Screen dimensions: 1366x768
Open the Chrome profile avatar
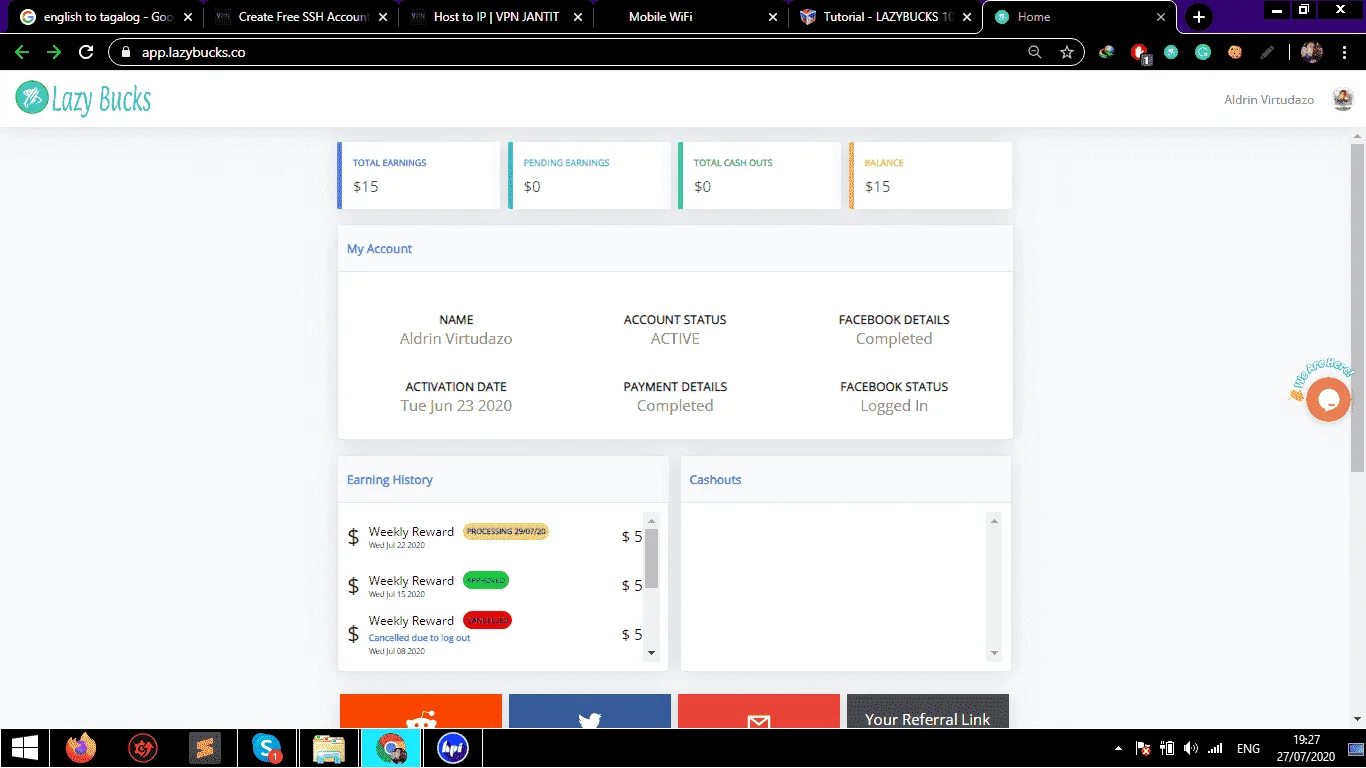(1312, 52)
